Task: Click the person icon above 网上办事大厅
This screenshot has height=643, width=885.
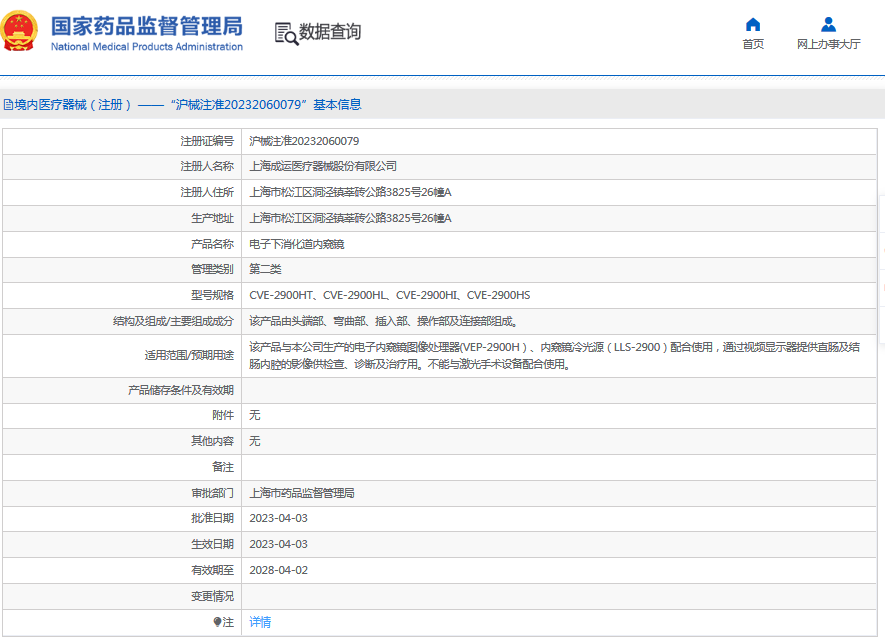Action: 828,25
